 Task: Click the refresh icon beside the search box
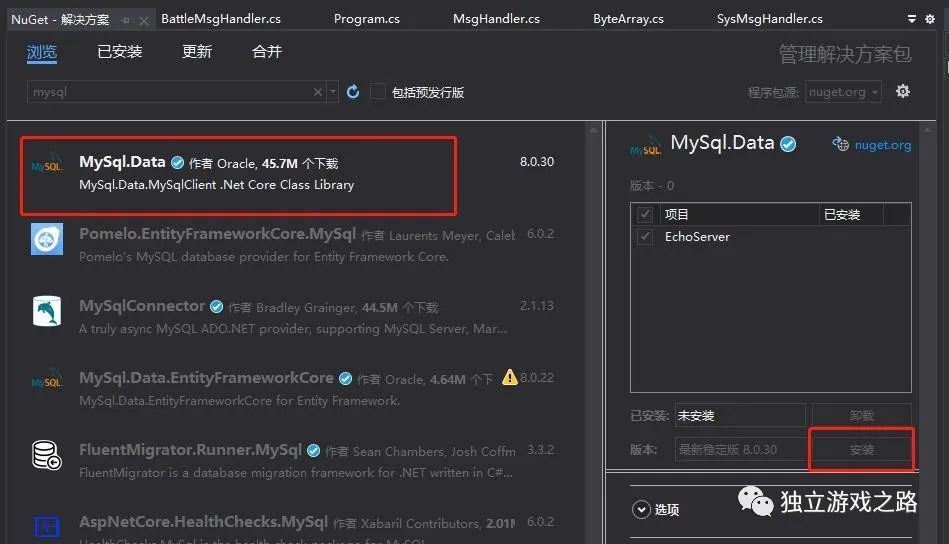(353, 92)
